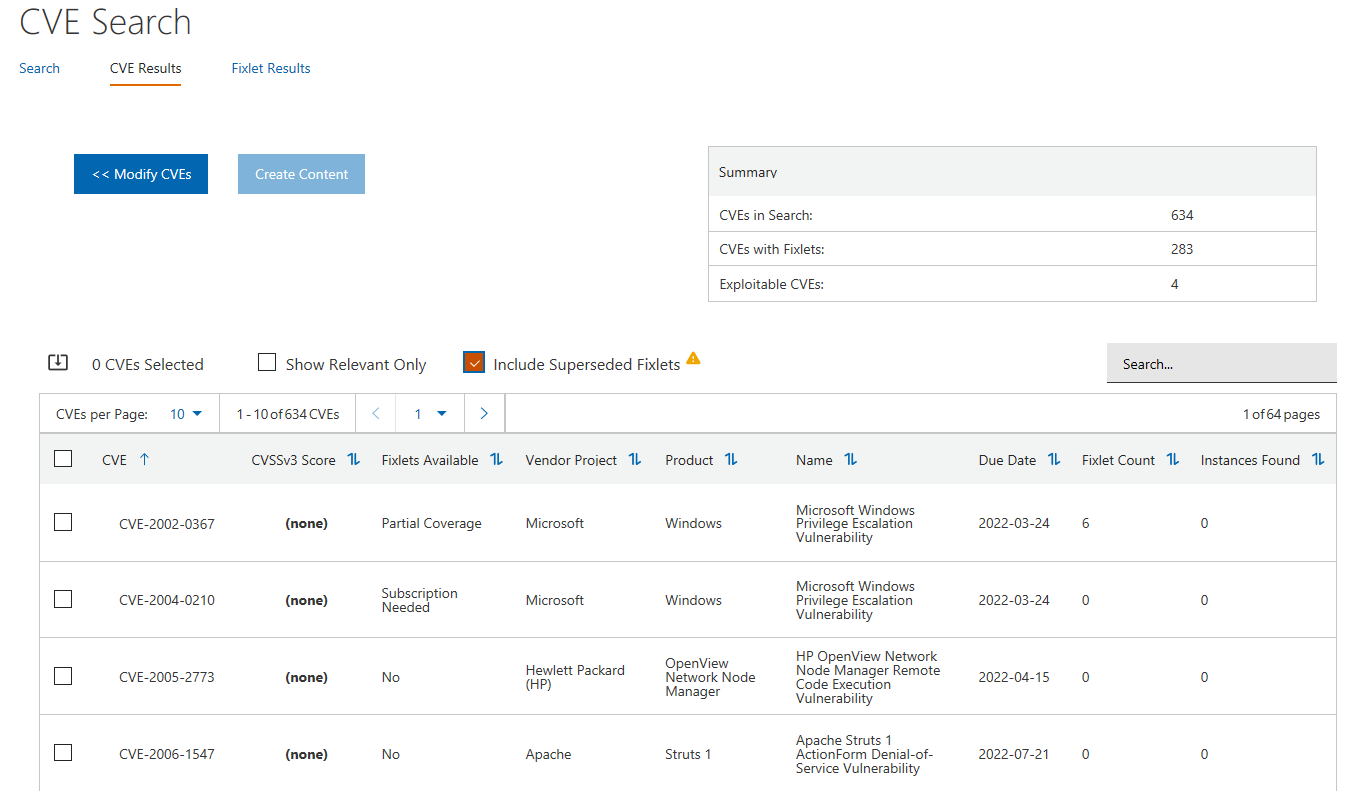1348x791 pixels.
Task: Sort the CVSSv3 Score column
Action: [352, 459]
